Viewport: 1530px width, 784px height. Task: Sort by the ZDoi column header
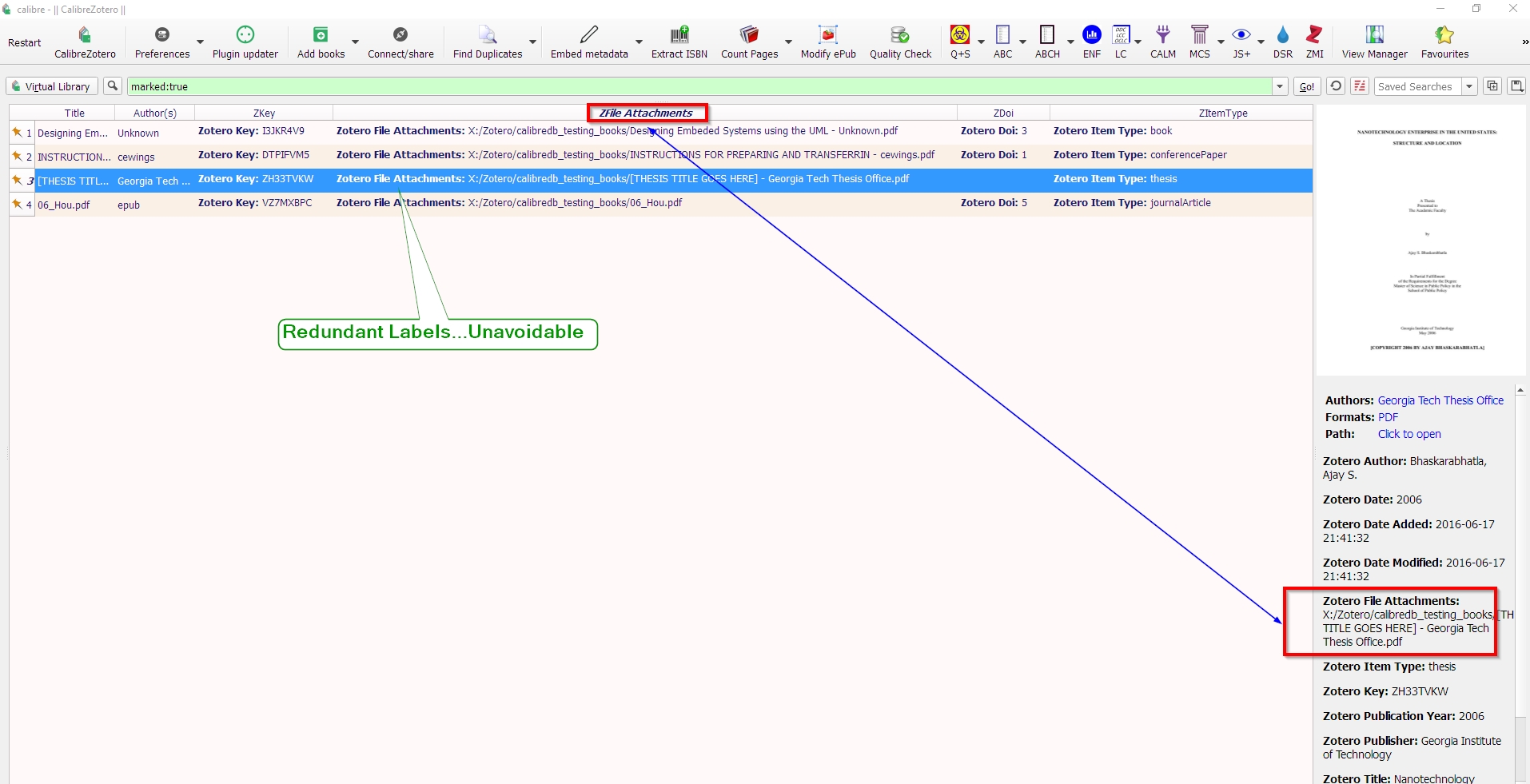click(x=1003, y=113)
